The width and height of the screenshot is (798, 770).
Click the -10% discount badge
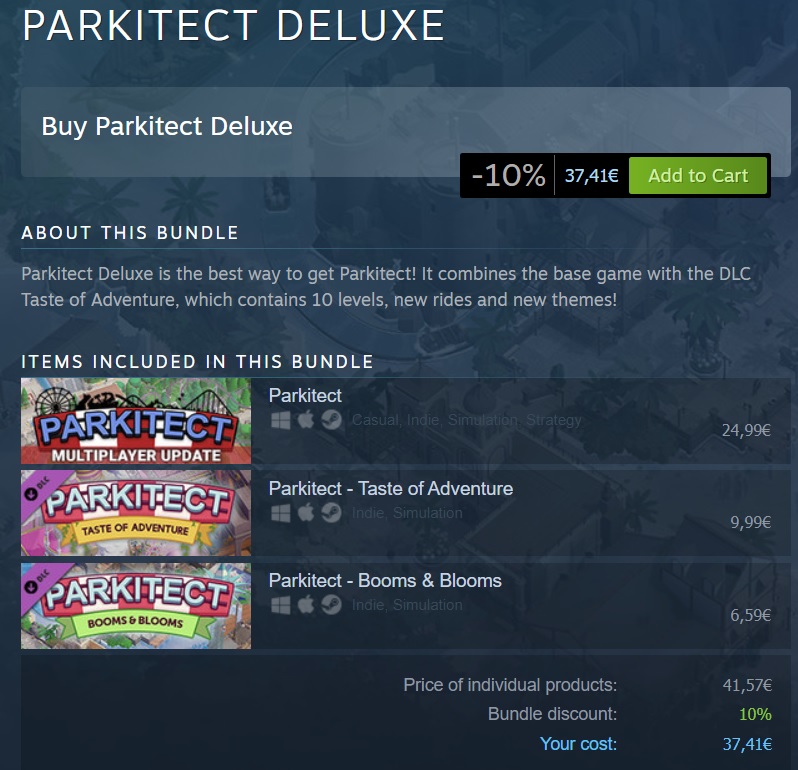(508, 176)
